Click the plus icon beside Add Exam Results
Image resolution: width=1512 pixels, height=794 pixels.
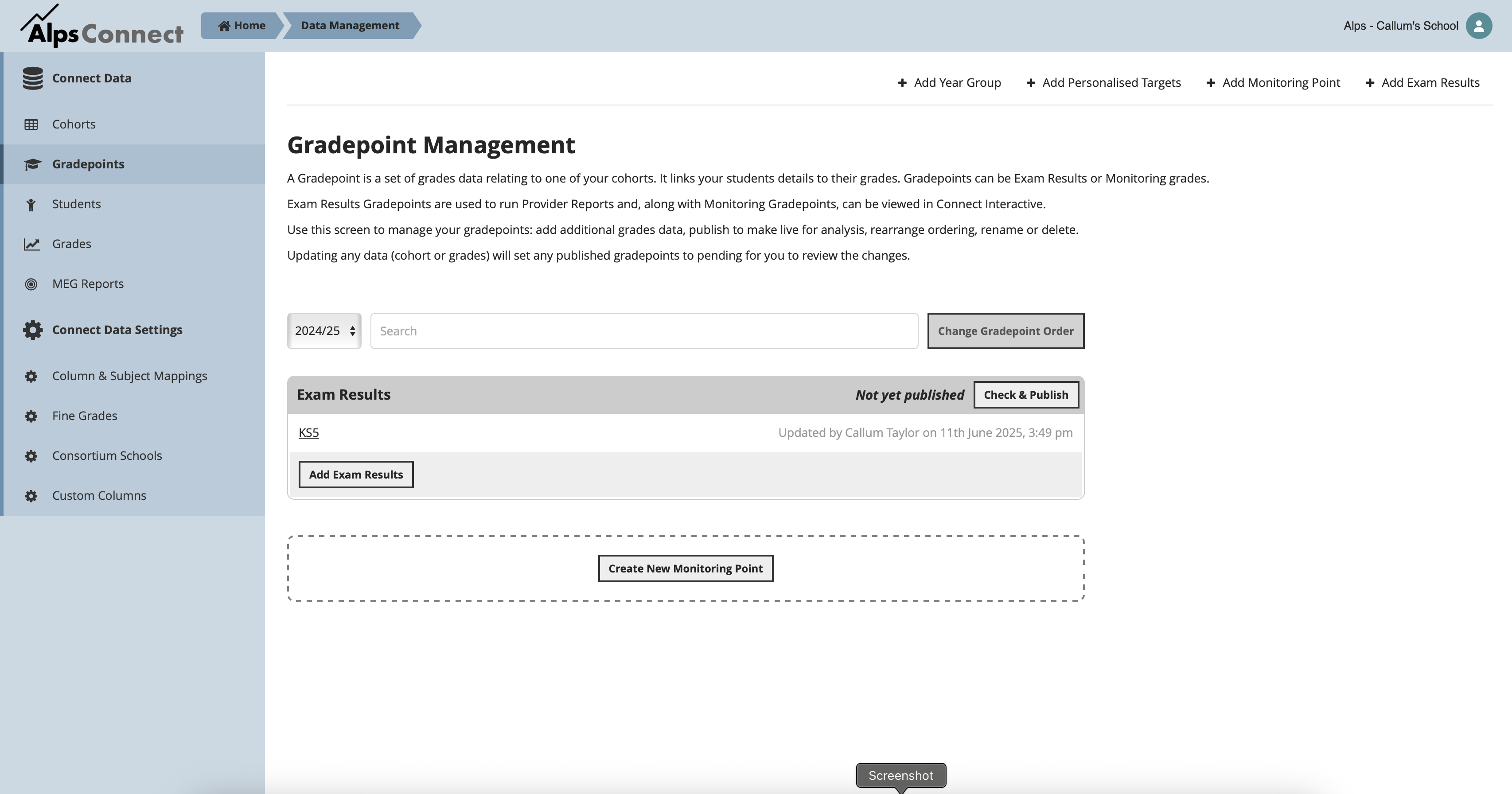1369,83
